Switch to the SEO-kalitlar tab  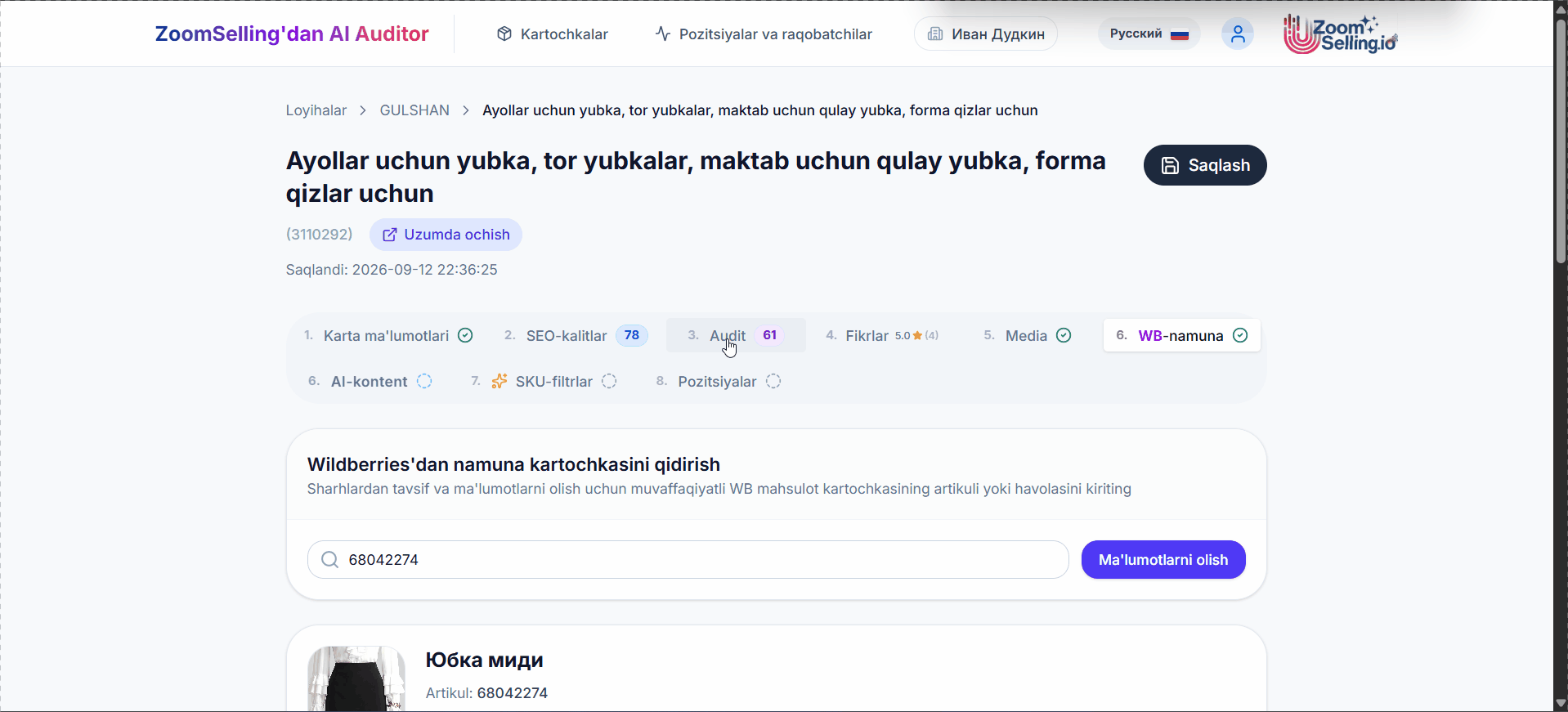point(576,335)
